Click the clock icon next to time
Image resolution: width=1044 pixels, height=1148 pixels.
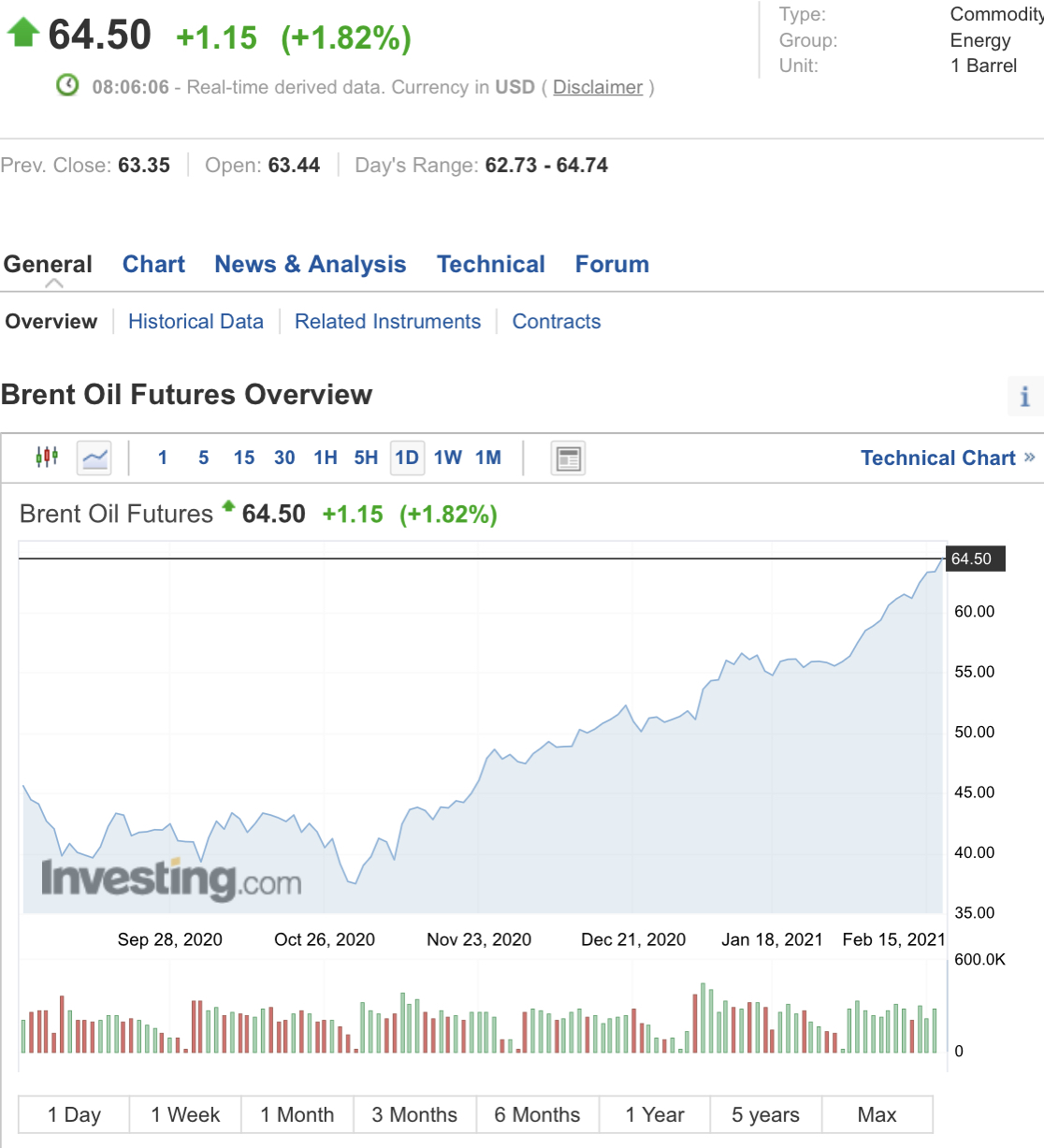coord(67,86)
